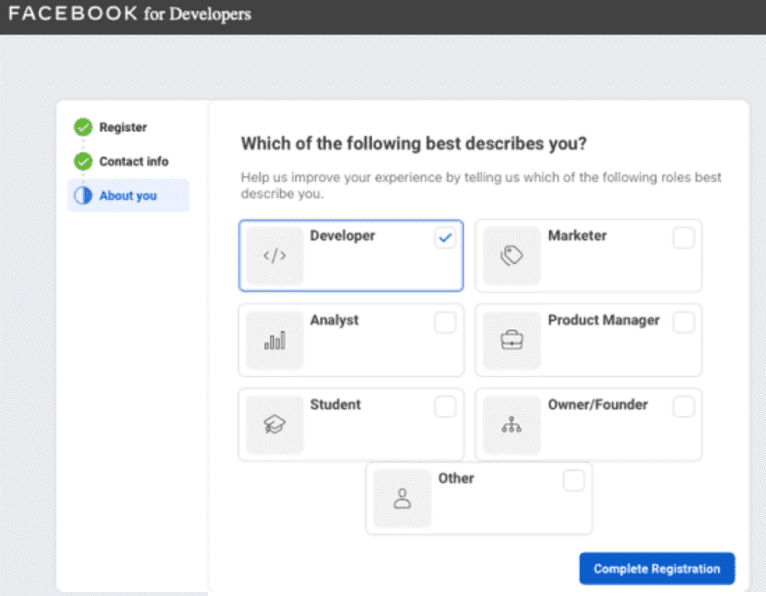Screen dimensions: 766x596
Task: Click the Developer role label
Action: pos(342,235)
